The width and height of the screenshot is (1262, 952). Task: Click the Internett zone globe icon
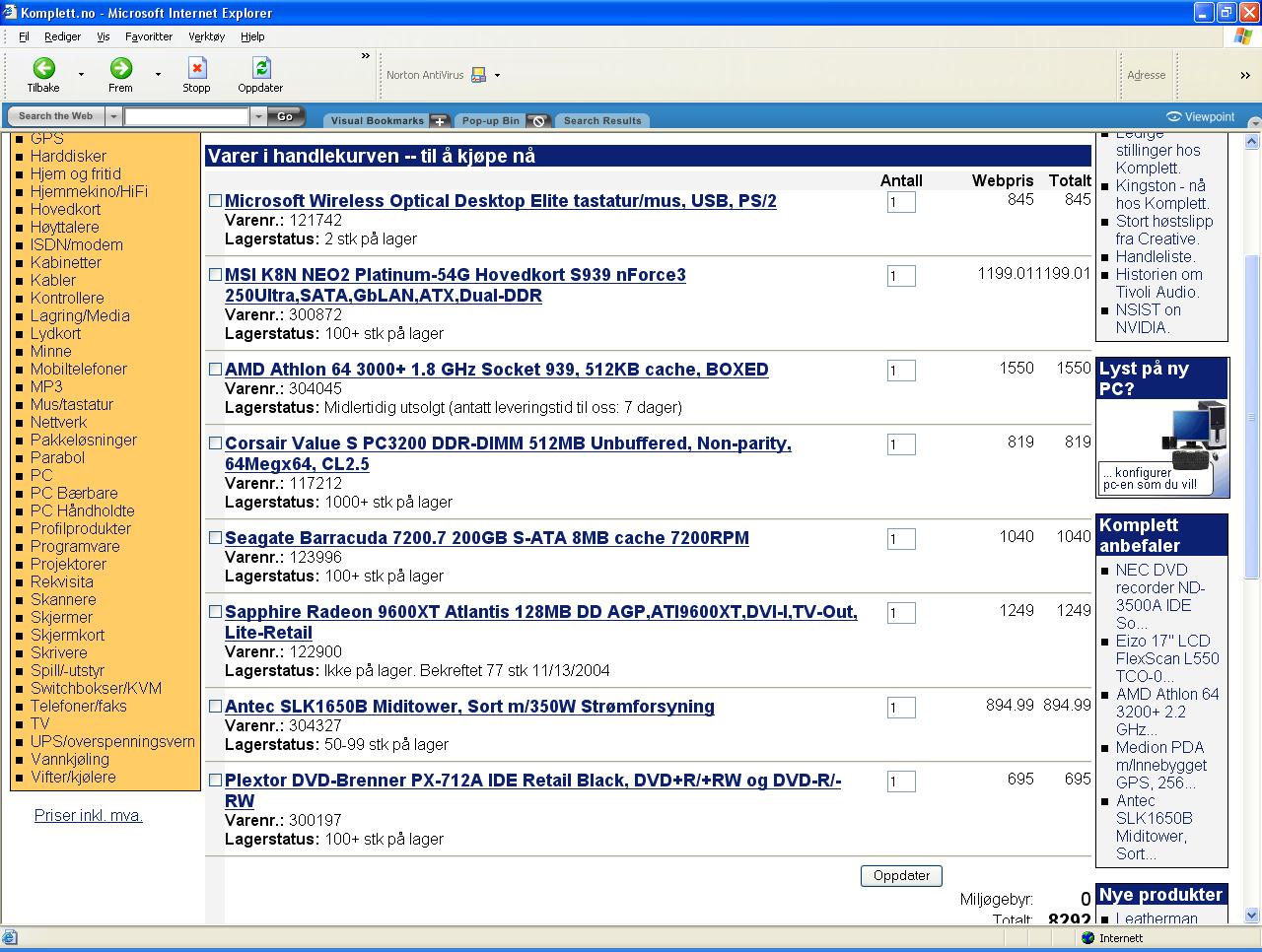(x=1087, y=938)
